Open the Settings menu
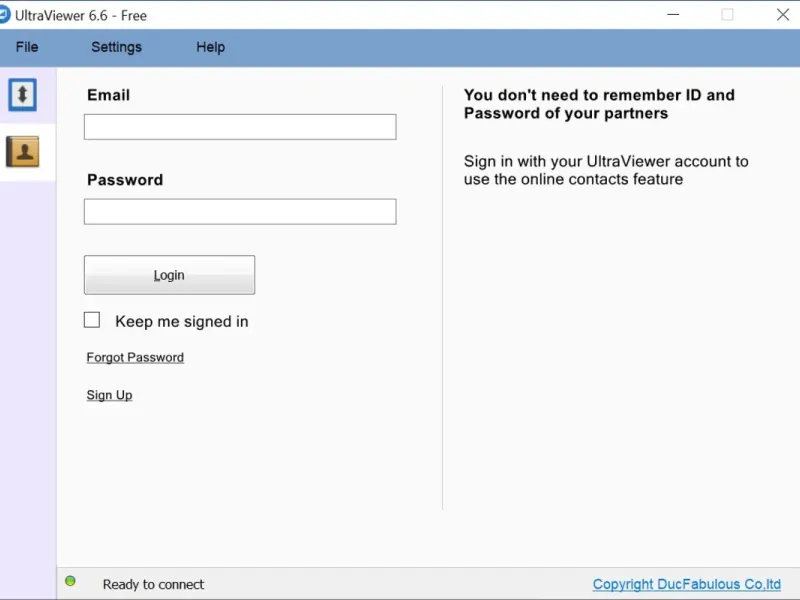800x600 pixels. coord(116,47)
